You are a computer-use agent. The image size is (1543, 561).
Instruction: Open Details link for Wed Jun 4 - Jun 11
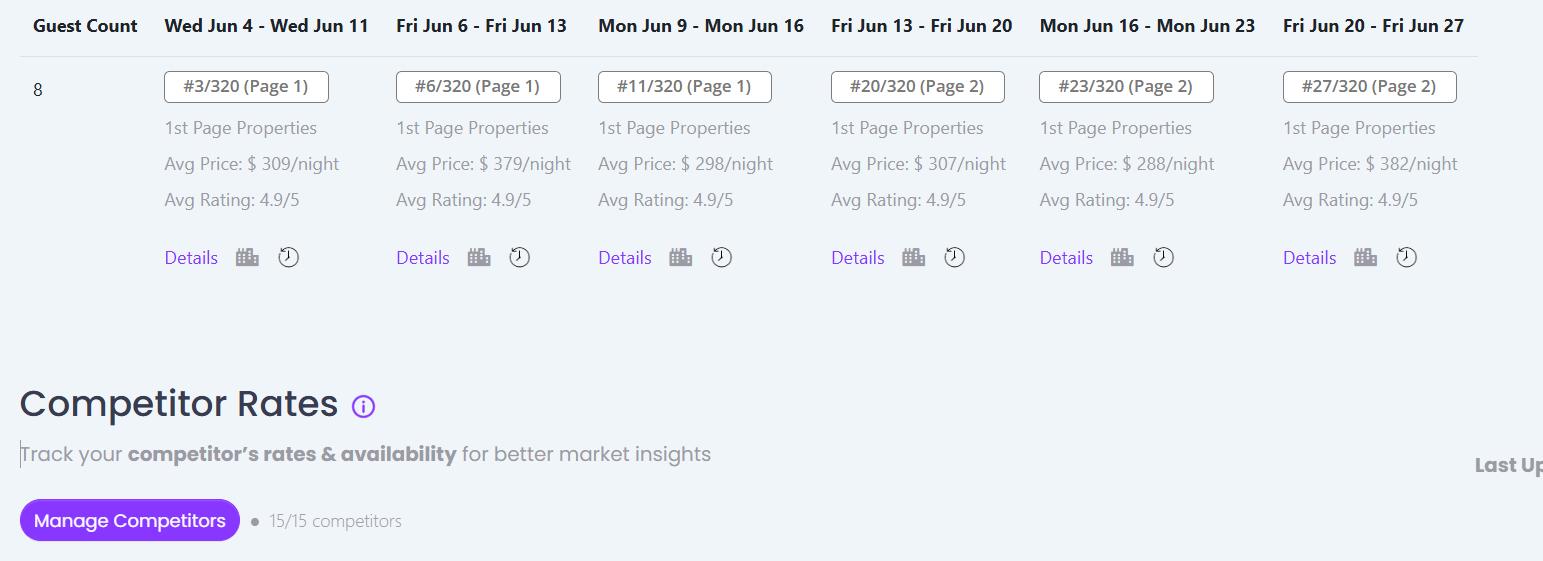coord(191,258)
